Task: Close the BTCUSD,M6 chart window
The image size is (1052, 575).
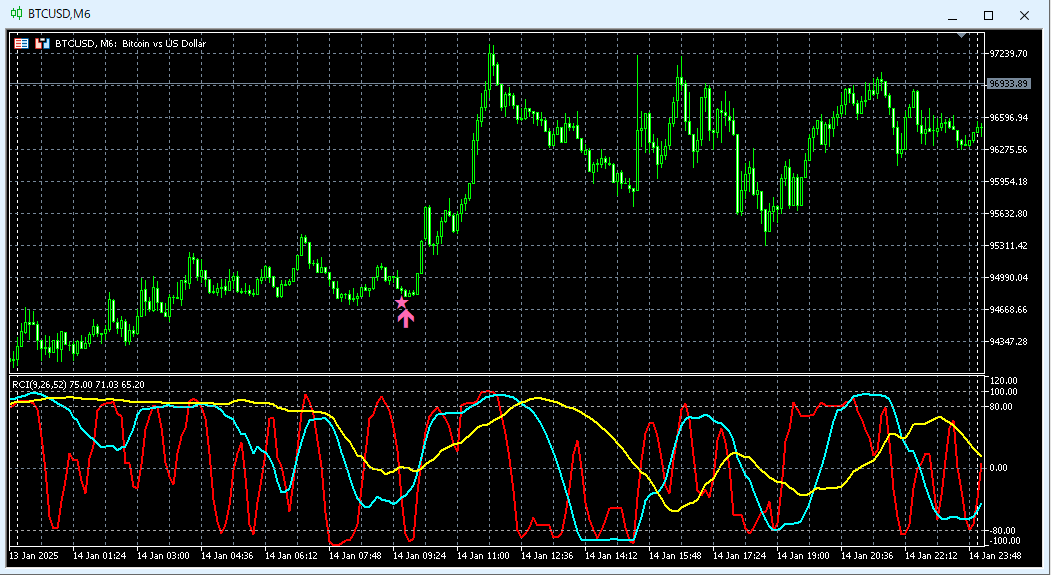Action: point(1024,15)
